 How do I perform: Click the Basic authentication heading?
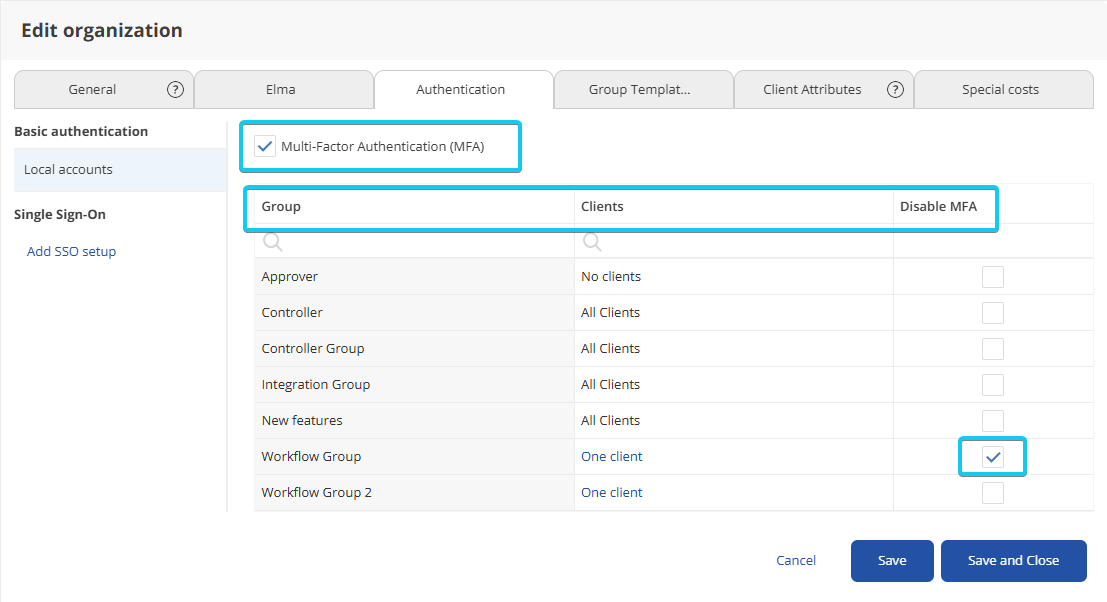[x=81, y=131]
